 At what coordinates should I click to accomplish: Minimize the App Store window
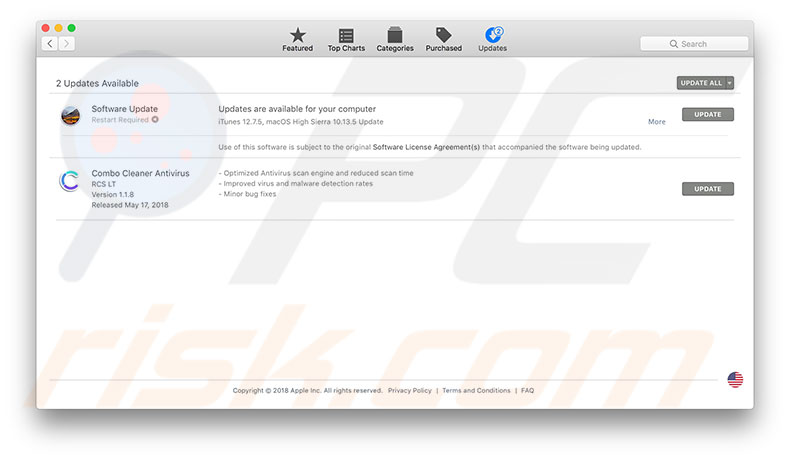58,28
